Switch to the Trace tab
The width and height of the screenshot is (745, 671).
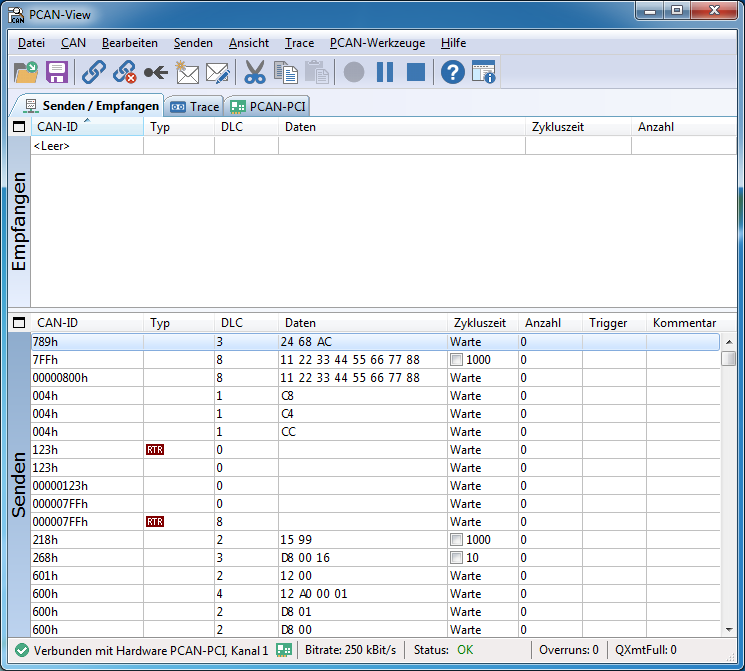click(x=195, y=106)
